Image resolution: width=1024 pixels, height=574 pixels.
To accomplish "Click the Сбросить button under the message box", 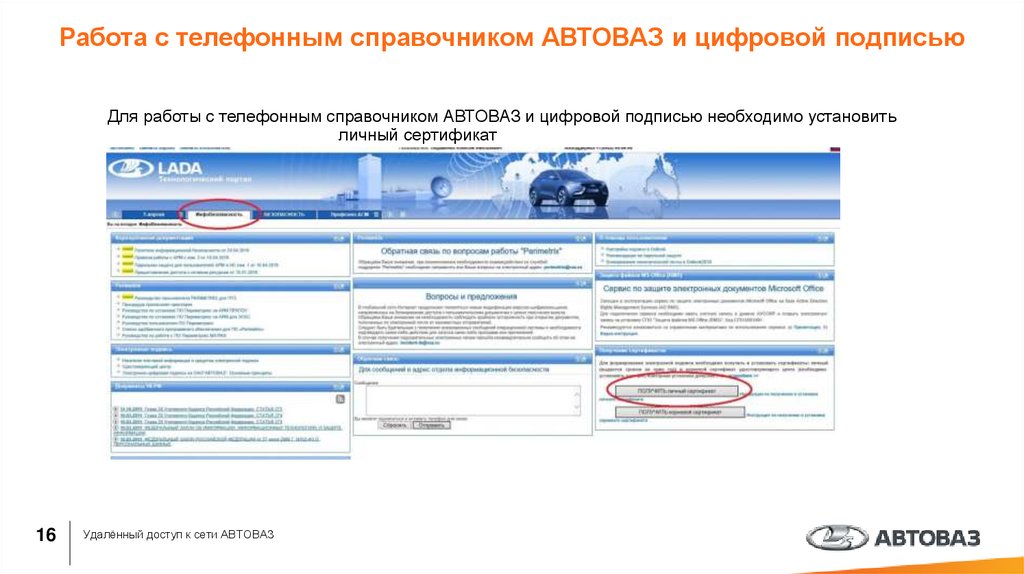I will coord(394,425).
